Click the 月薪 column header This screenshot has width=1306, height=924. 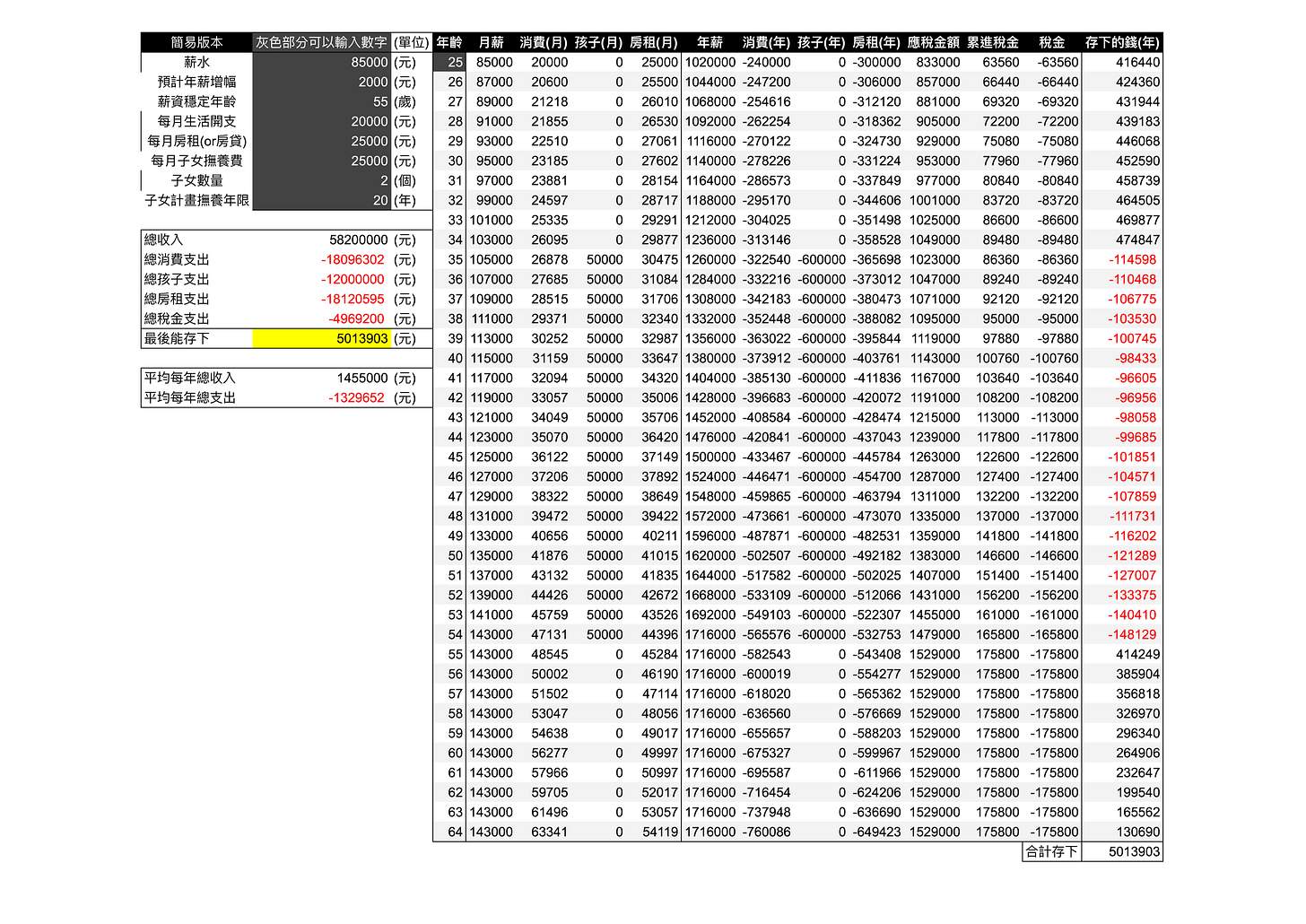[491, 42]
